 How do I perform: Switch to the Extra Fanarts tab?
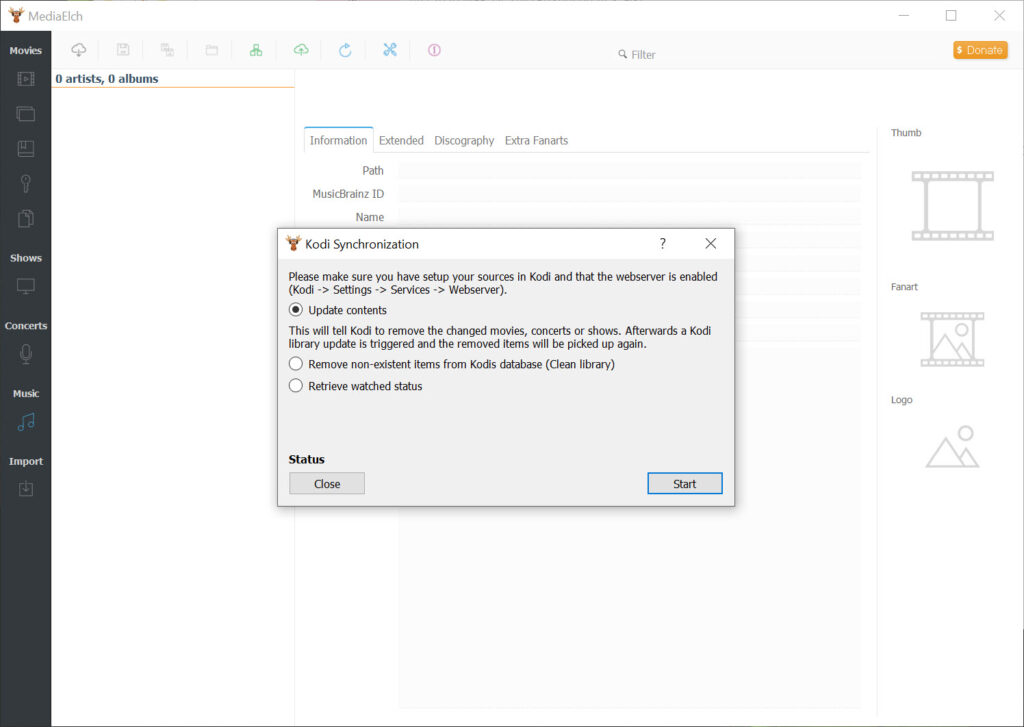pyautogui.click(x=536, y=140)
